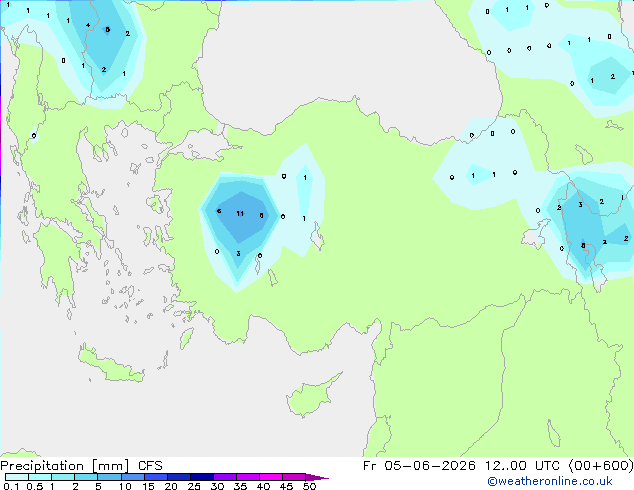Click the purple over-50 arrow on legend
The height and width of the screenshot is (490, 634).
317,477
